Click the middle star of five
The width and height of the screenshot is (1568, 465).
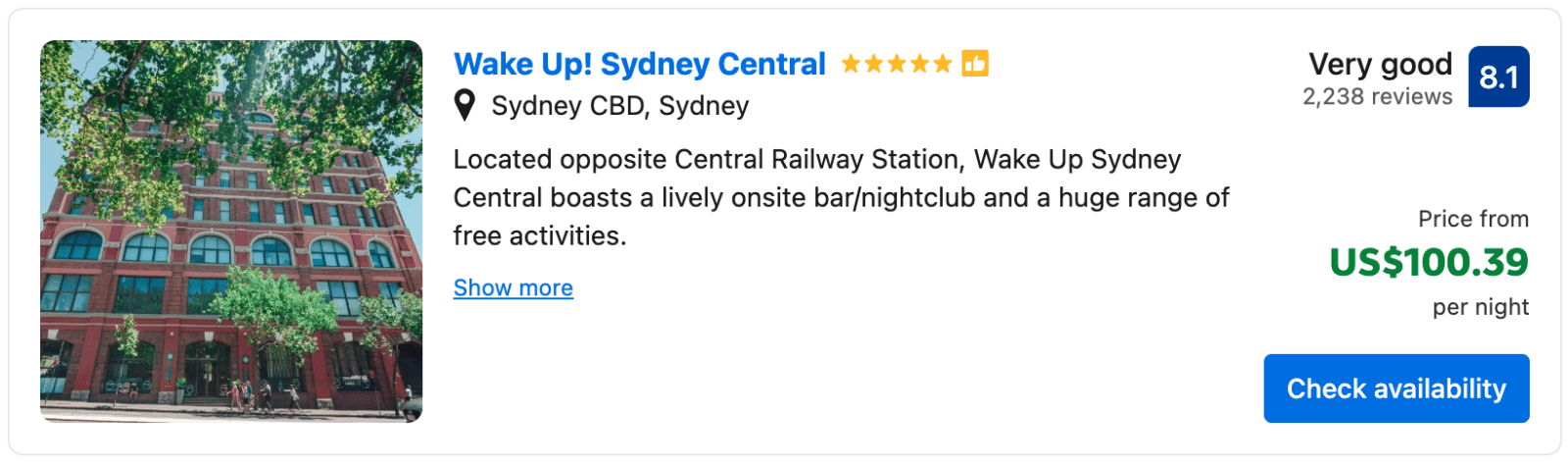pos(897,64)
